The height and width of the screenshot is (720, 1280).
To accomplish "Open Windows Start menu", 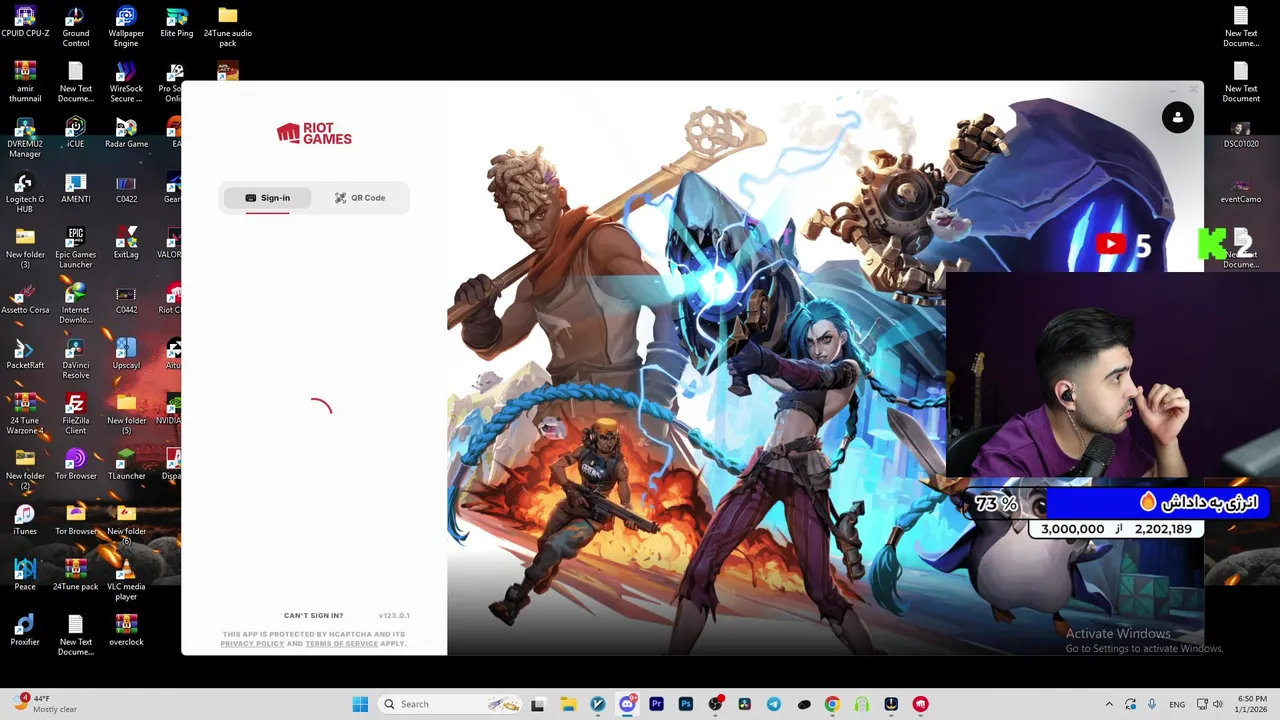I will click(360, 704).
